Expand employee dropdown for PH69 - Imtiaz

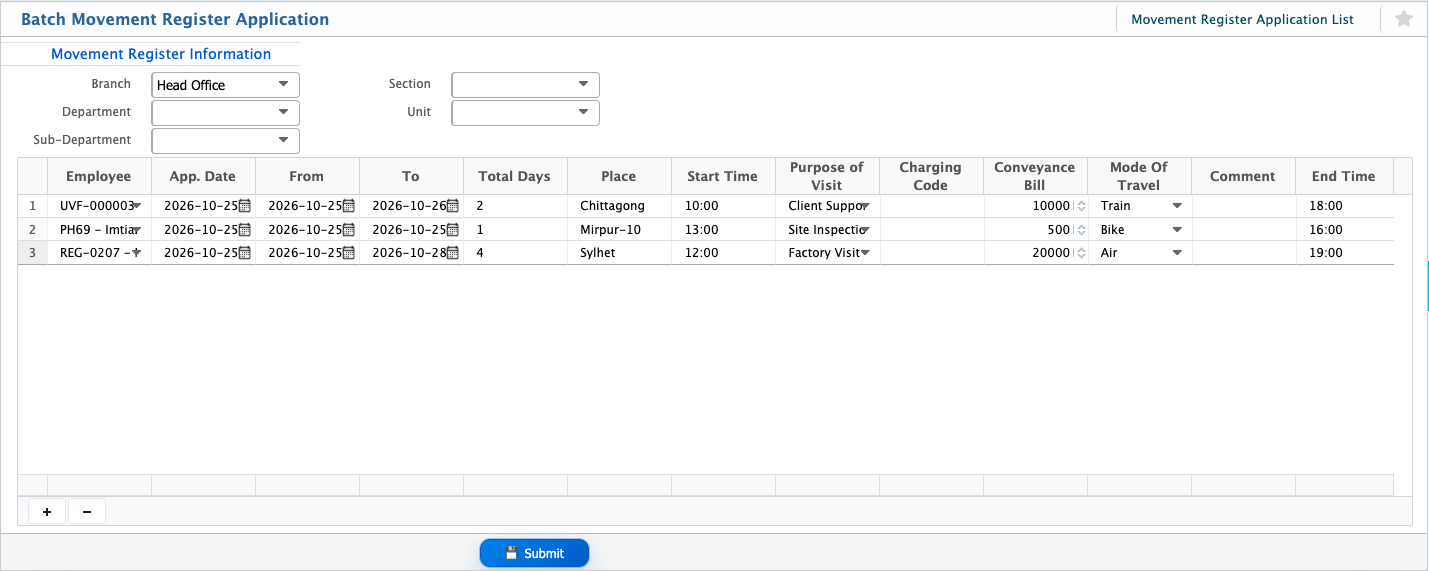(x=137, y=229)
